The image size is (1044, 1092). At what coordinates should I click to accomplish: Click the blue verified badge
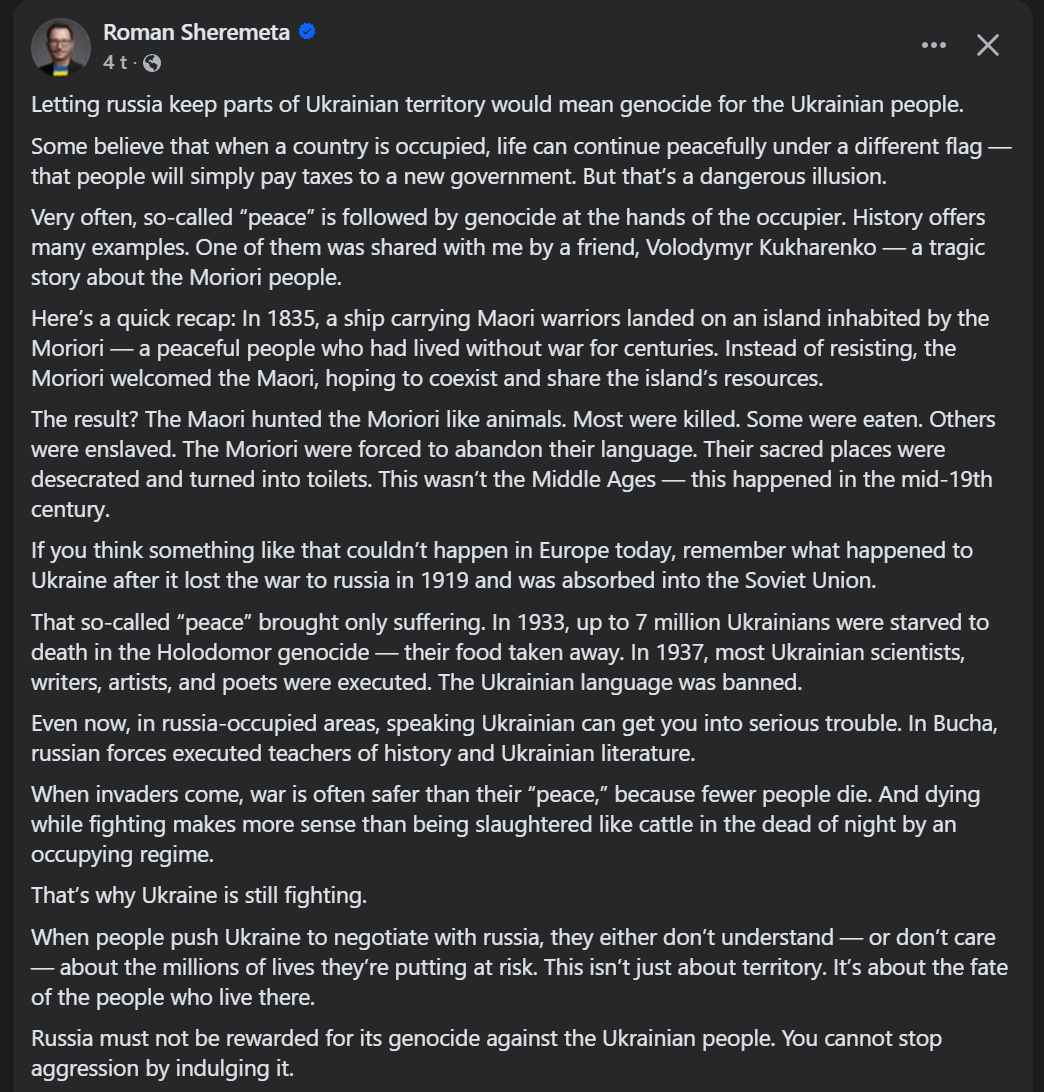click(x=308, y=32)
